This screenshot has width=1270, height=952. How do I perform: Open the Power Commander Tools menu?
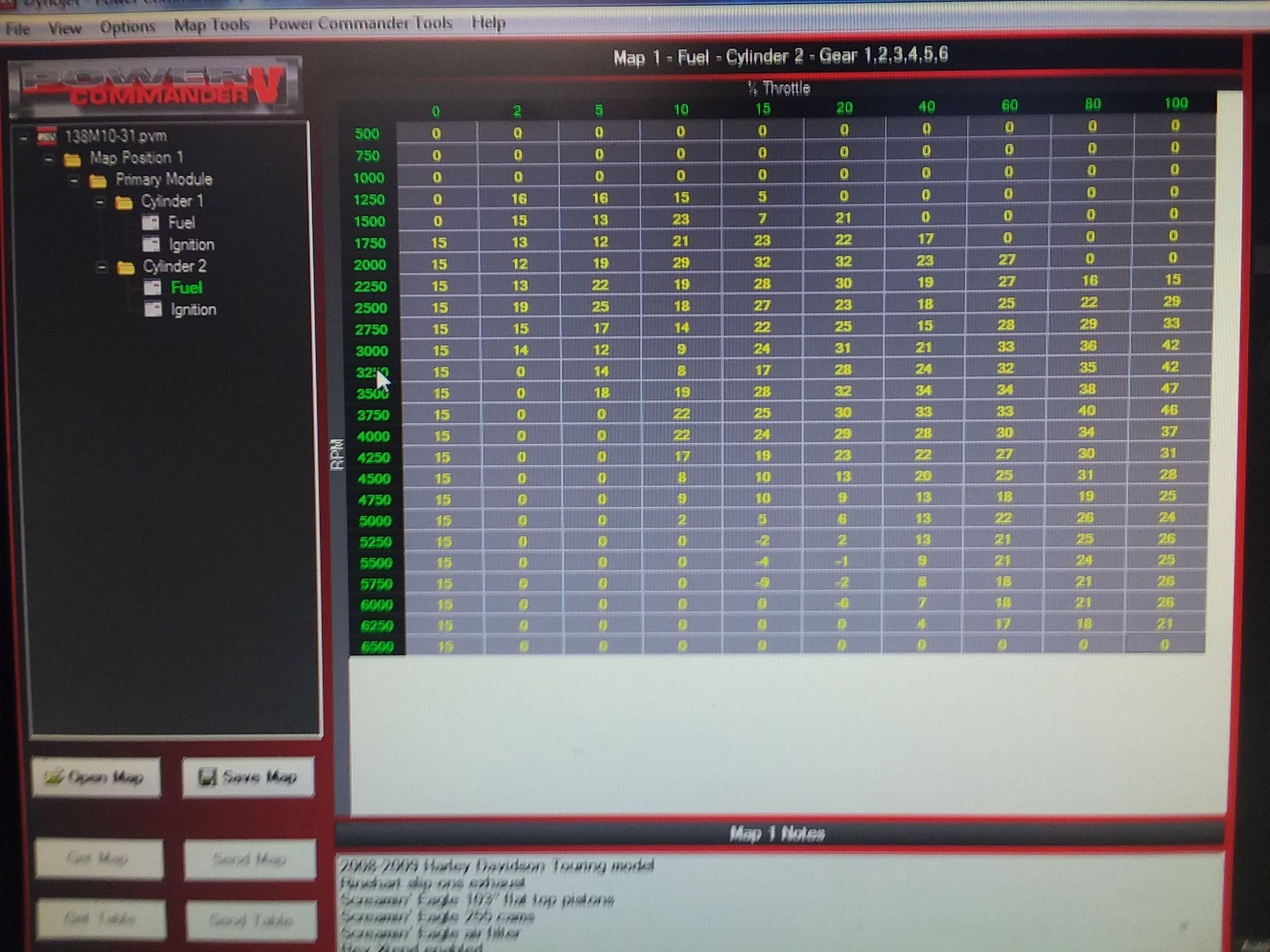pos(360,23)
